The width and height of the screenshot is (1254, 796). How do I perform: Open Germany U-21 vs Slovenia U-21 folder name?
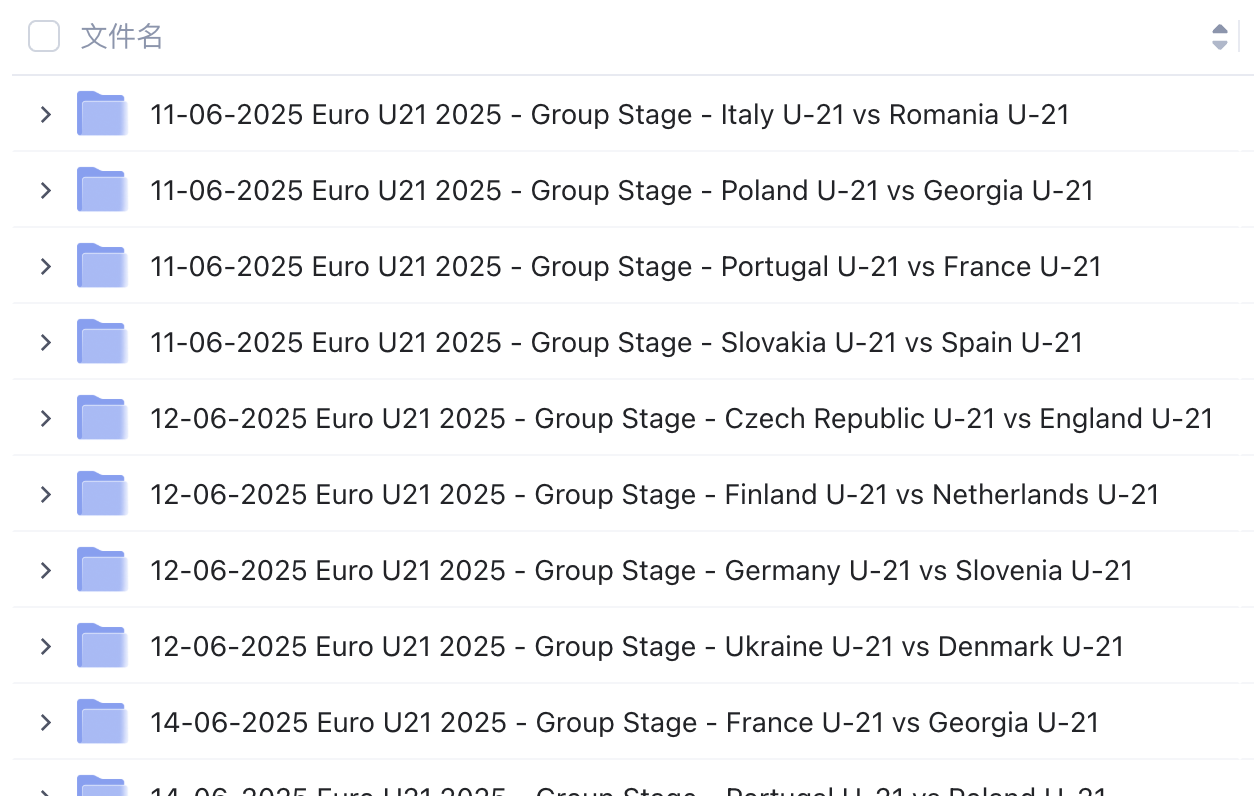642,571
